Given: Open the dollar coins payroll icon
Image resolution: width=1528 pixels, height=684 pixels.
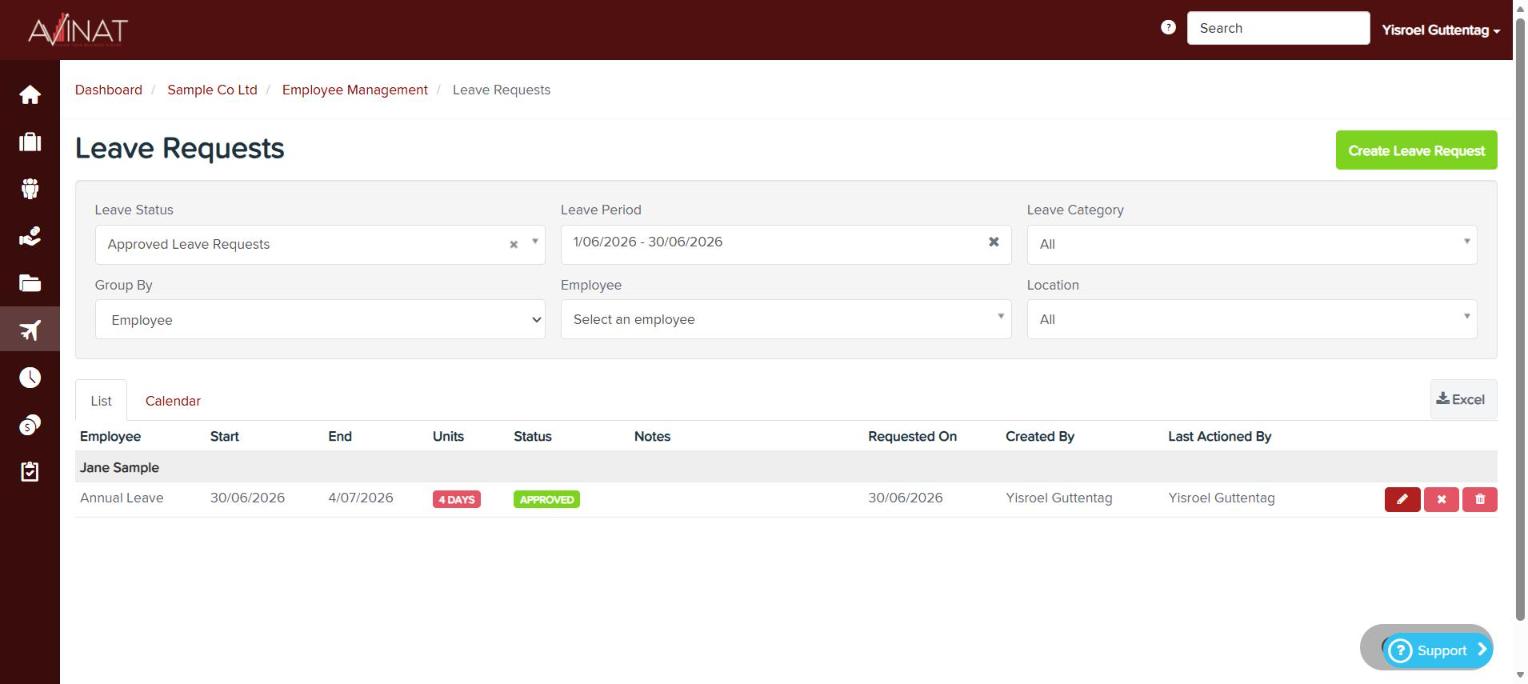Looking at the screenshot, I should (x=30, y=424).
